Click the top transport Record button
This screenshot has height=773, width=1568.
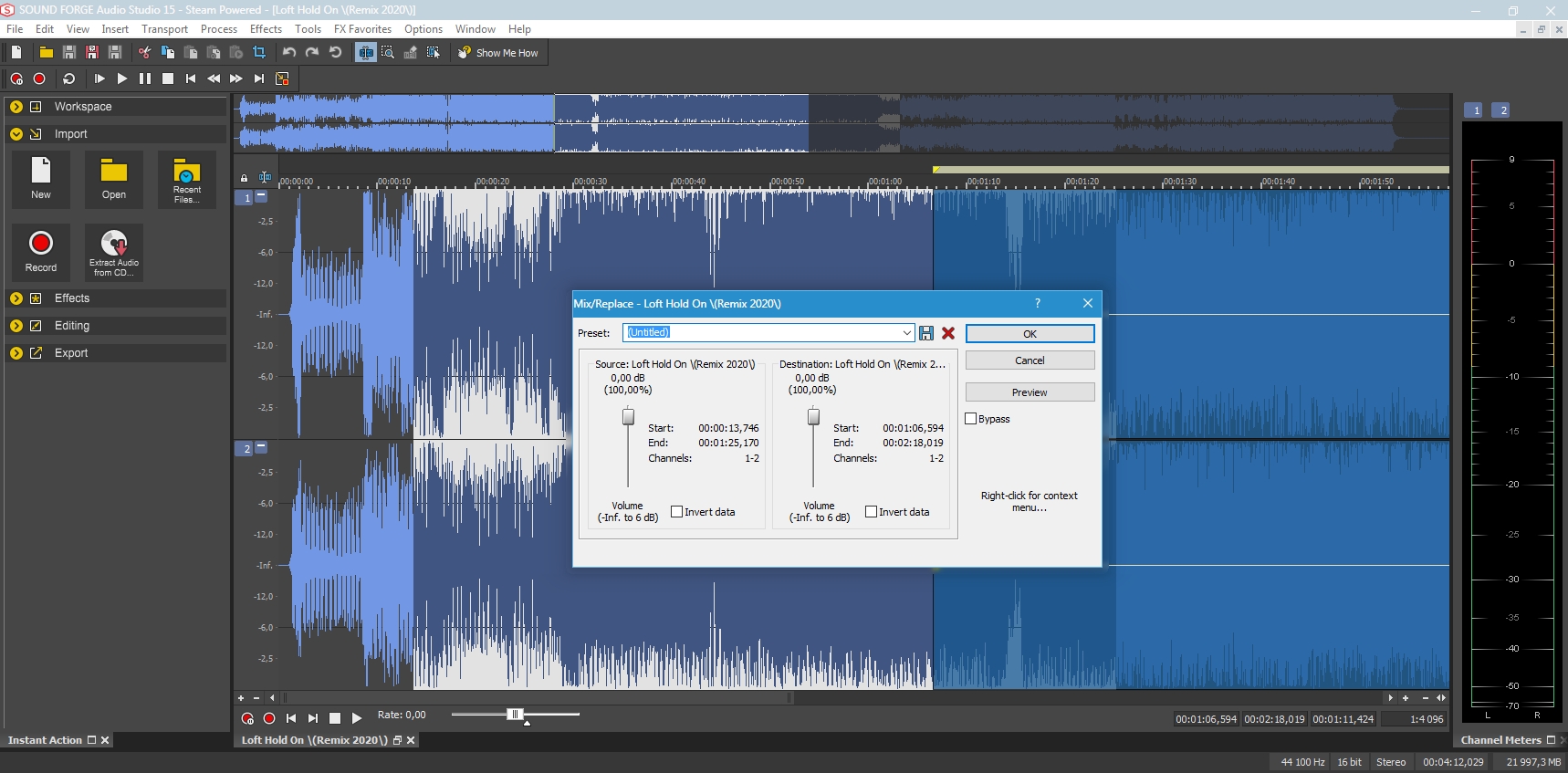(x=39, y=78)
